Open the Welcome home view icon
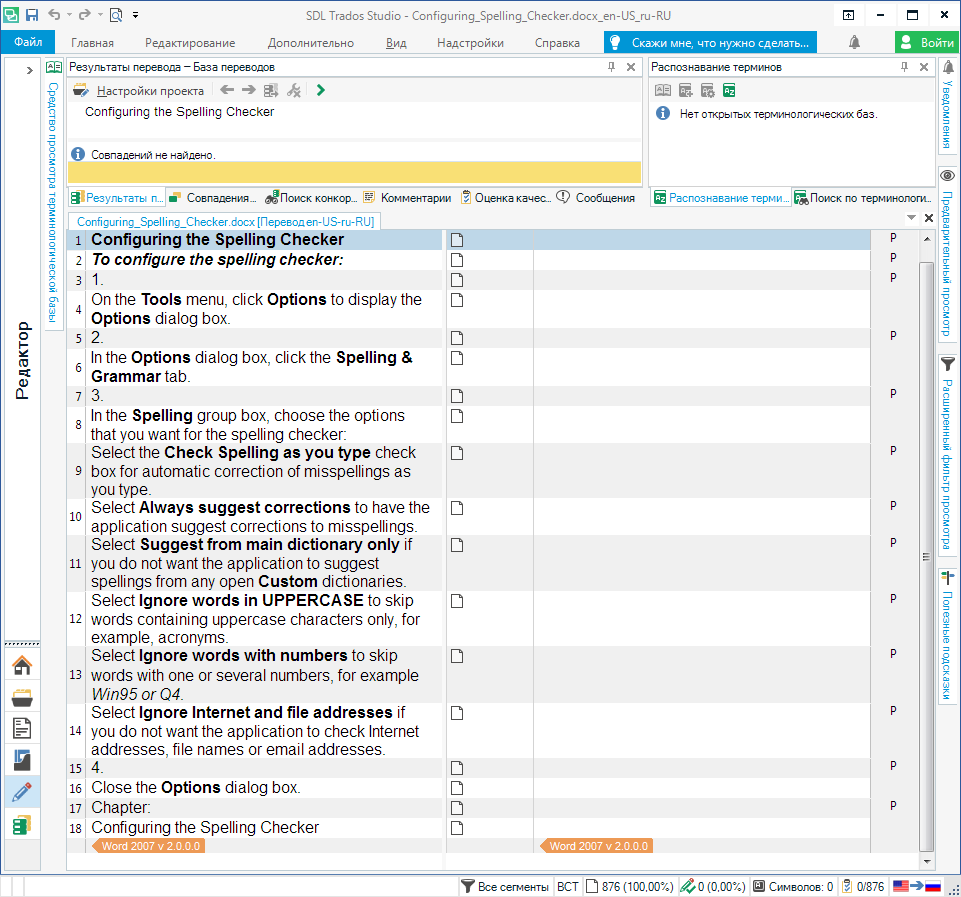Image resolution: width=961 pixels, height=897 pixels. click(21, 665)
